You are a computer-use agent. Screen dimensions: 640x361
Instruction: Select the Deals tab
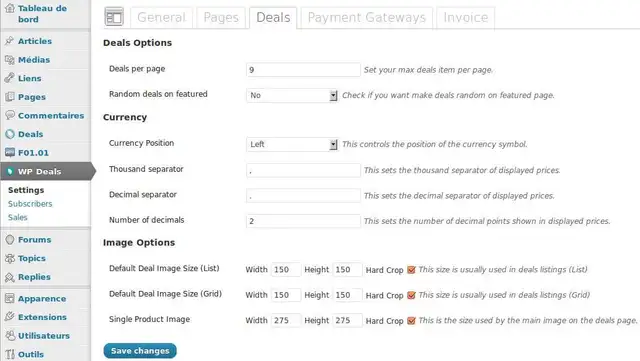coord(273,18)
